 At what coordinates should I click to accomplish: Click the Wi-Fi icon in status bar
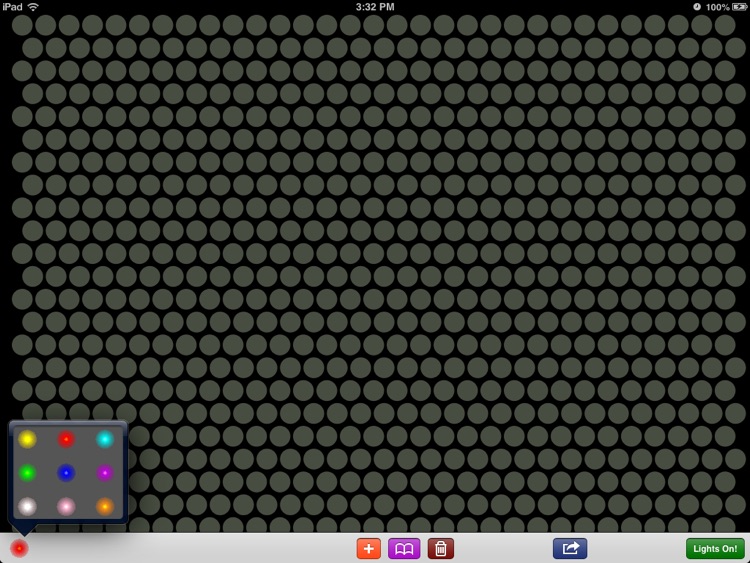(33, 7)
